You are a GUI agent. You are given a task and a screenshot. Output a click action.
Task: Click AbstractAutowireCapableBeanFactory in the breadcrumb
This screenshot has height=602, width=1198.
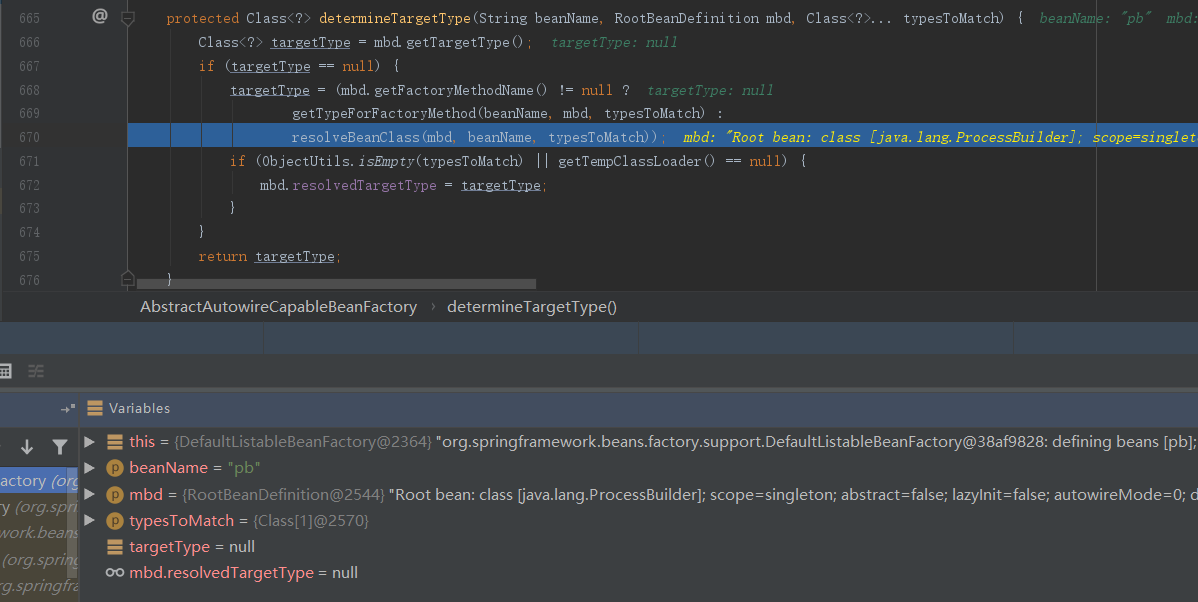tap(278, 307)
